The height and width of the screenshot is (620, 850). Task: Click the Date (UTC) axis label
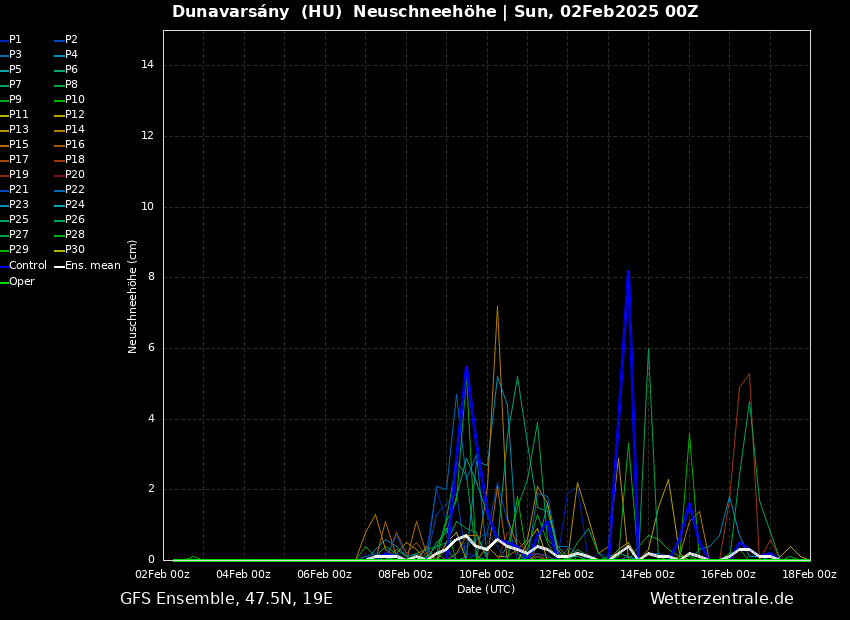[486, 590]
